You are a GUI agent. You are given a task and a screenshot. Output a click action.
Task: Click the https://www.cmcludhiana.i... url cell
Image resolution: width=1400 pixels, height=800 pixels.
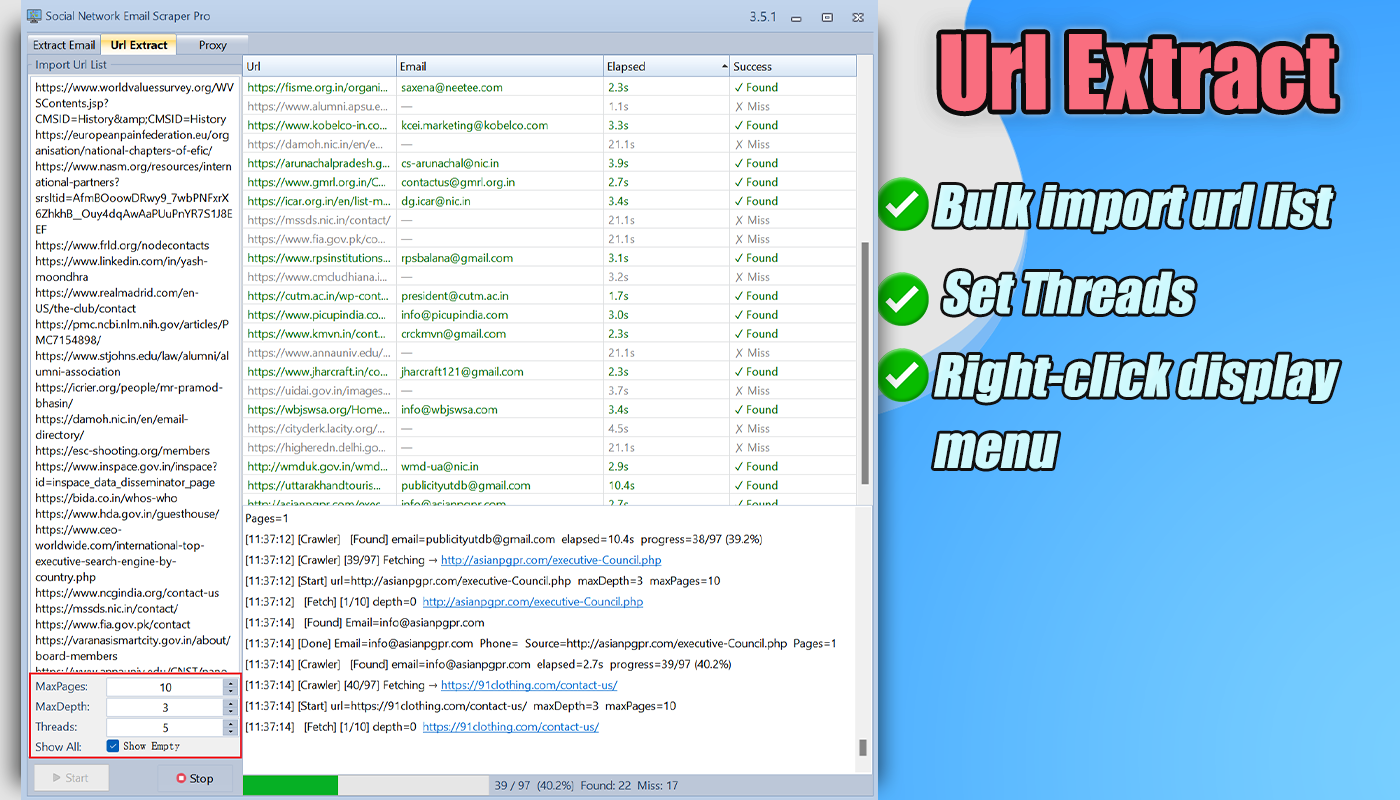319,277
